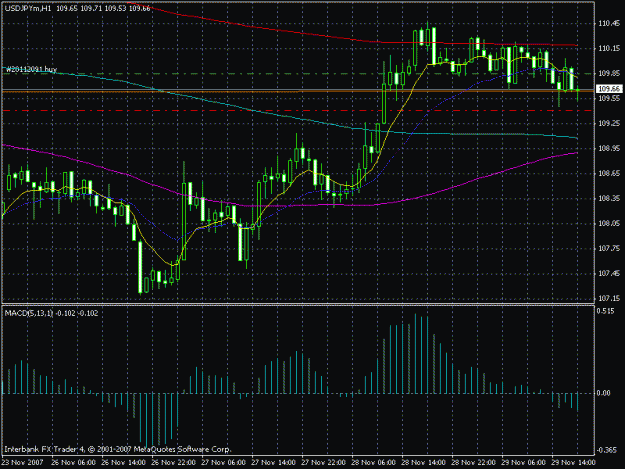Click the 27 Nov 14:00 time label
The width and height of the screenshot is (625, 469).
click(x=273, y=463)
